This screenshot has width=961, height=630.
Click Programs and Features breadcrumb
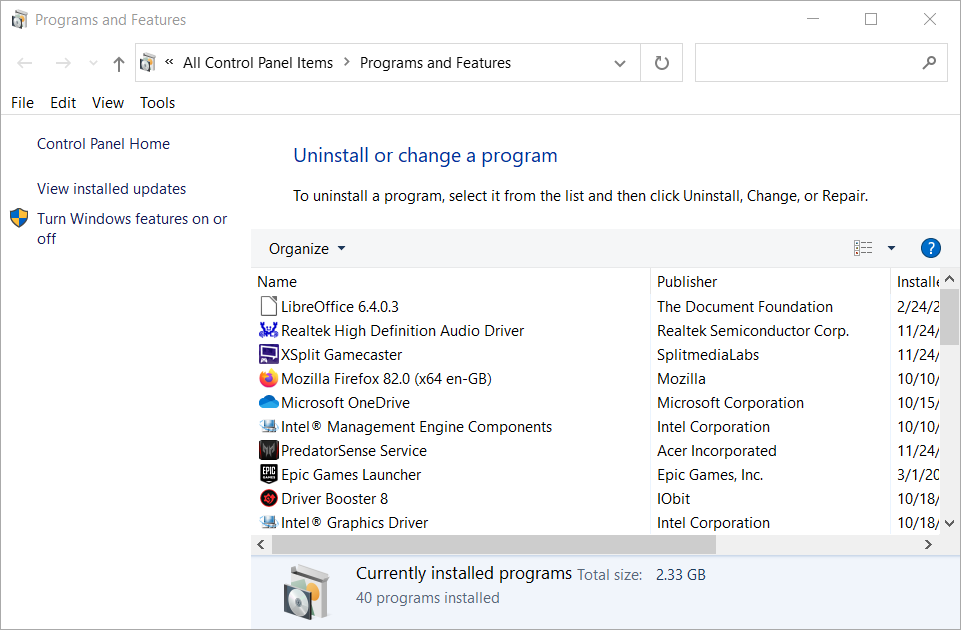point(435,63)
